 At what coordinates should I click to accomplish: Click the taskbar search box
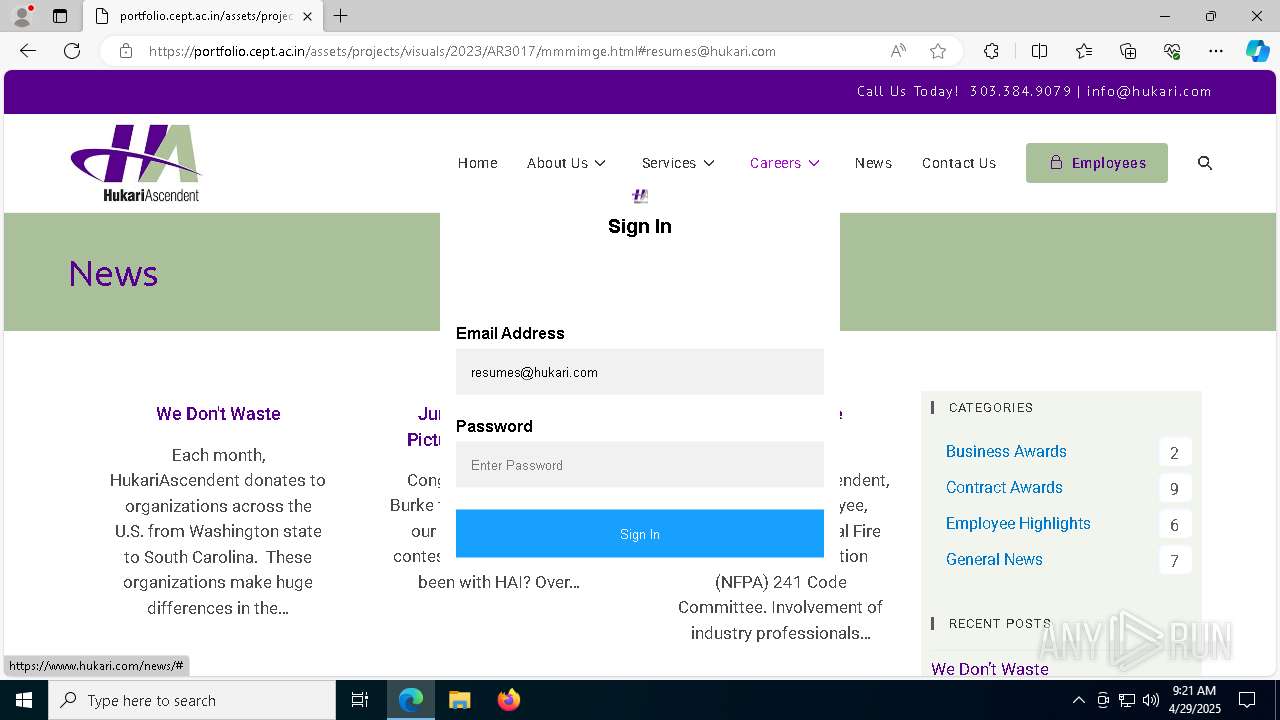192,700
